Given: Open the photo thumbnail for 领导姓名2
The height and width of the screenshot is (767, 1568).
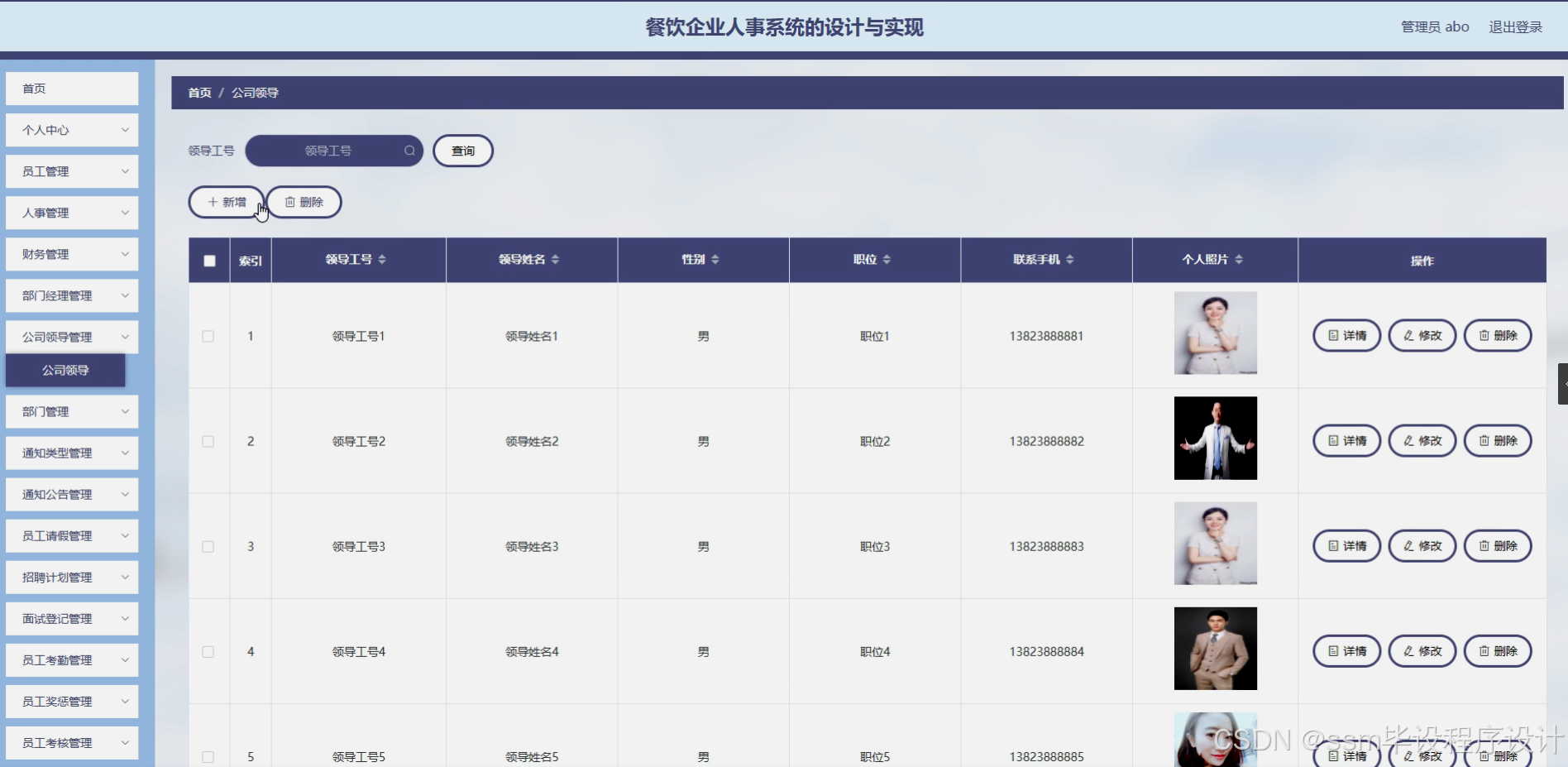Looking at the screenshot, I should (1215, 438).
